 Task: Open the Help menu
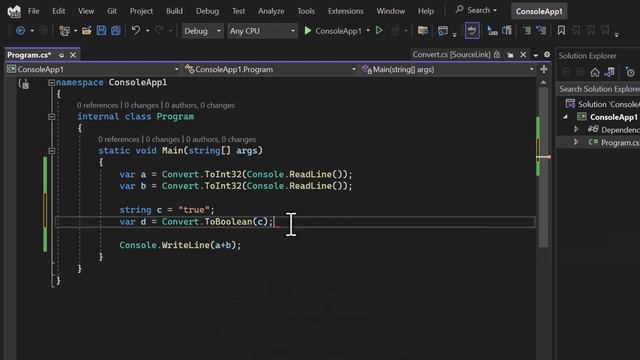(x=426, y=11)
